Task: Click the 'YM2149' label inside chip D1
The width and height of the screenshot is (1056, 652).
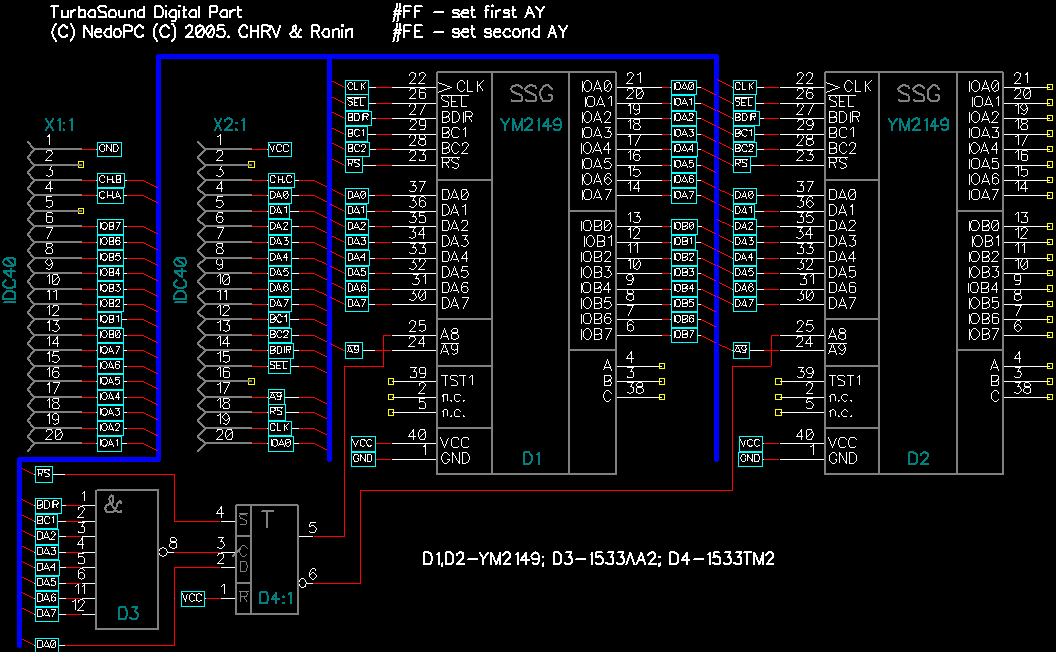Action: pos(531,125)
